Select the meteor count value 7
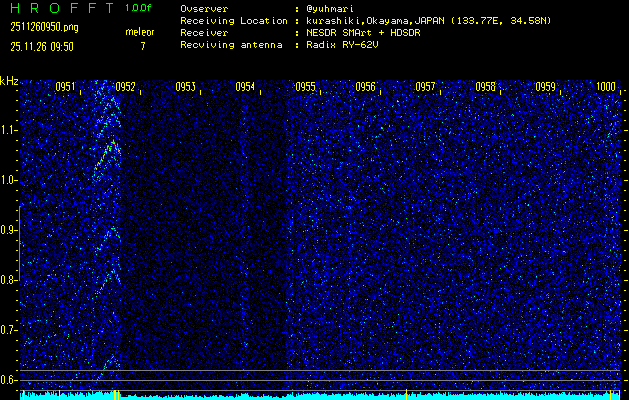This screenshot has height=400, width=629. click(143, 46)
